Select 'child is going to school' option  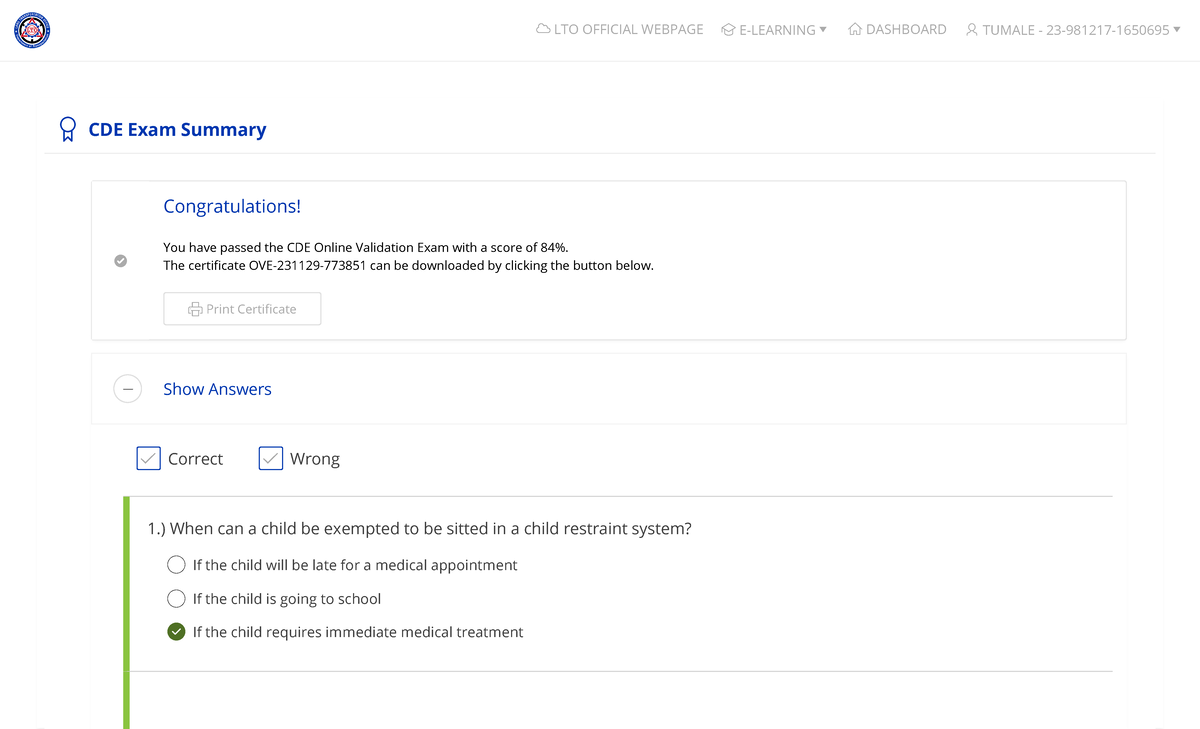pos(176,599)
